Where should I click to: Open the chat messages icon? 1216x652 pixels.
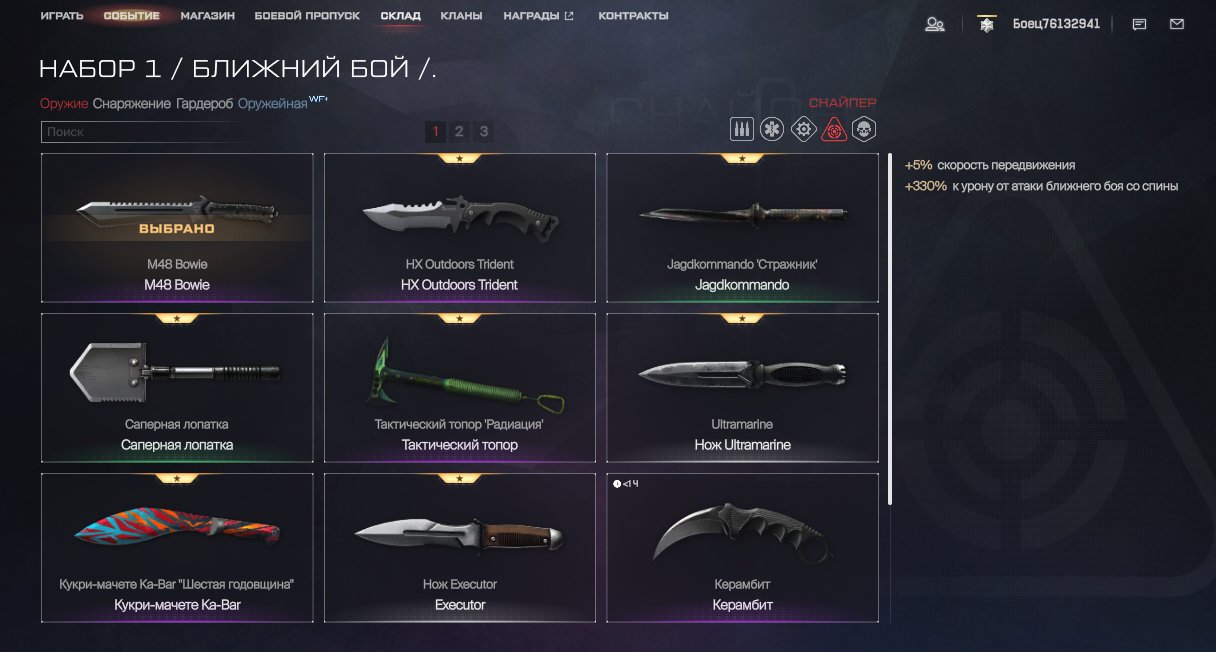(1139, 24)
